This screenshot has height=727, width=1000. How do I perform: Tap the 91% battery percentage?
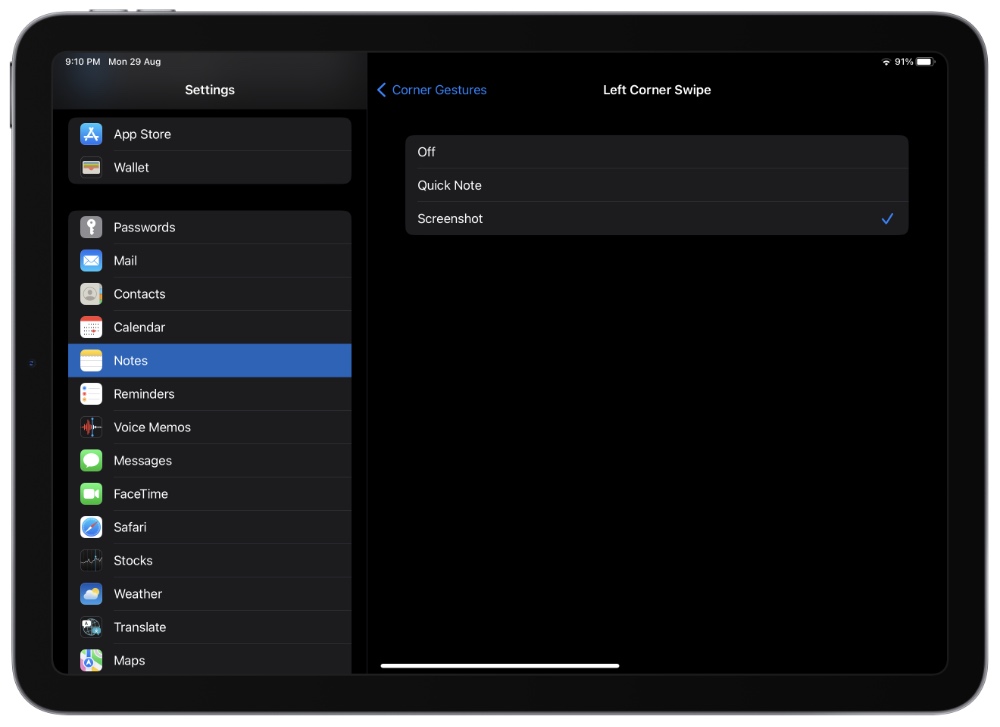point(904,62)
